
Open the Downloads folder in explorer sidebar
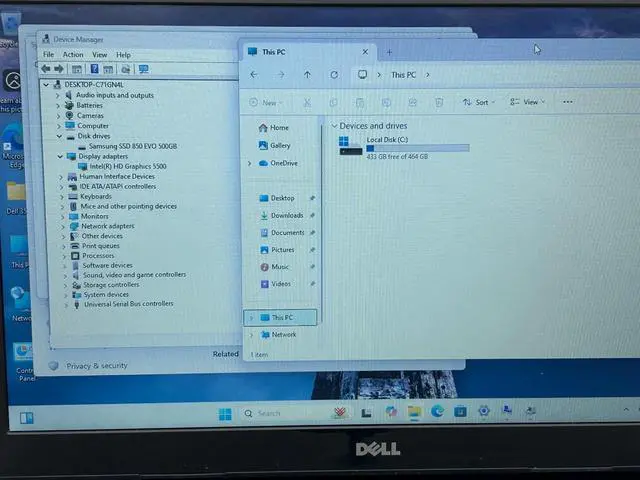click(282, 215)
